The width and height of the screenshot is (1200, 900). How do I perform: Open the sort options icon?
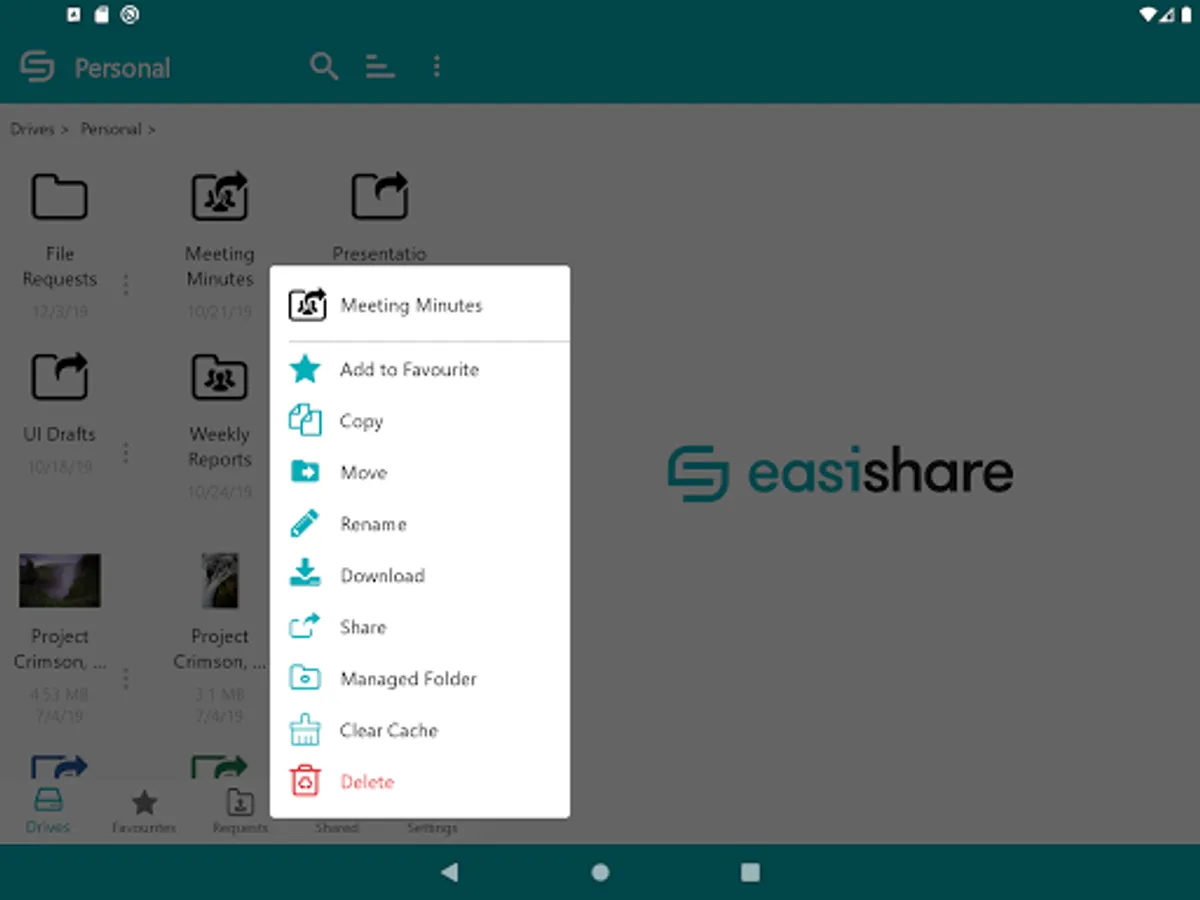(380, 67)
